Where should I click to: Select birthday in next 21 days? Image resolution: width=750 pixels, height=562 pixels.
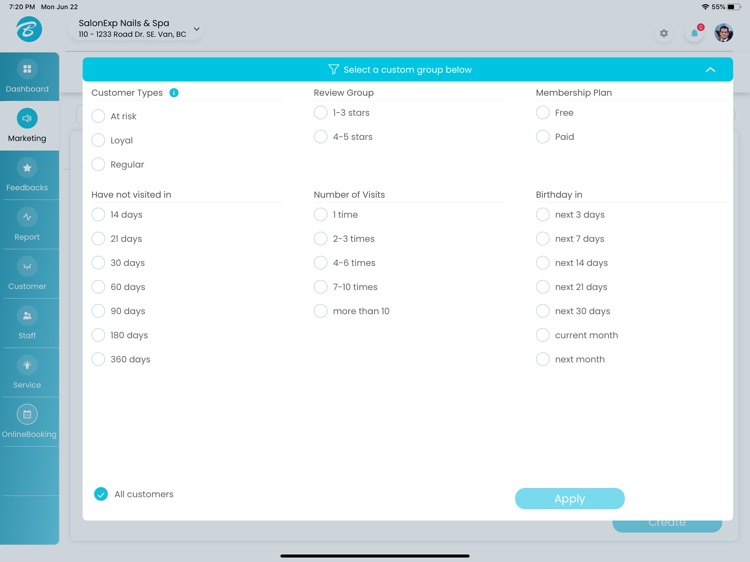click(543, 287)
